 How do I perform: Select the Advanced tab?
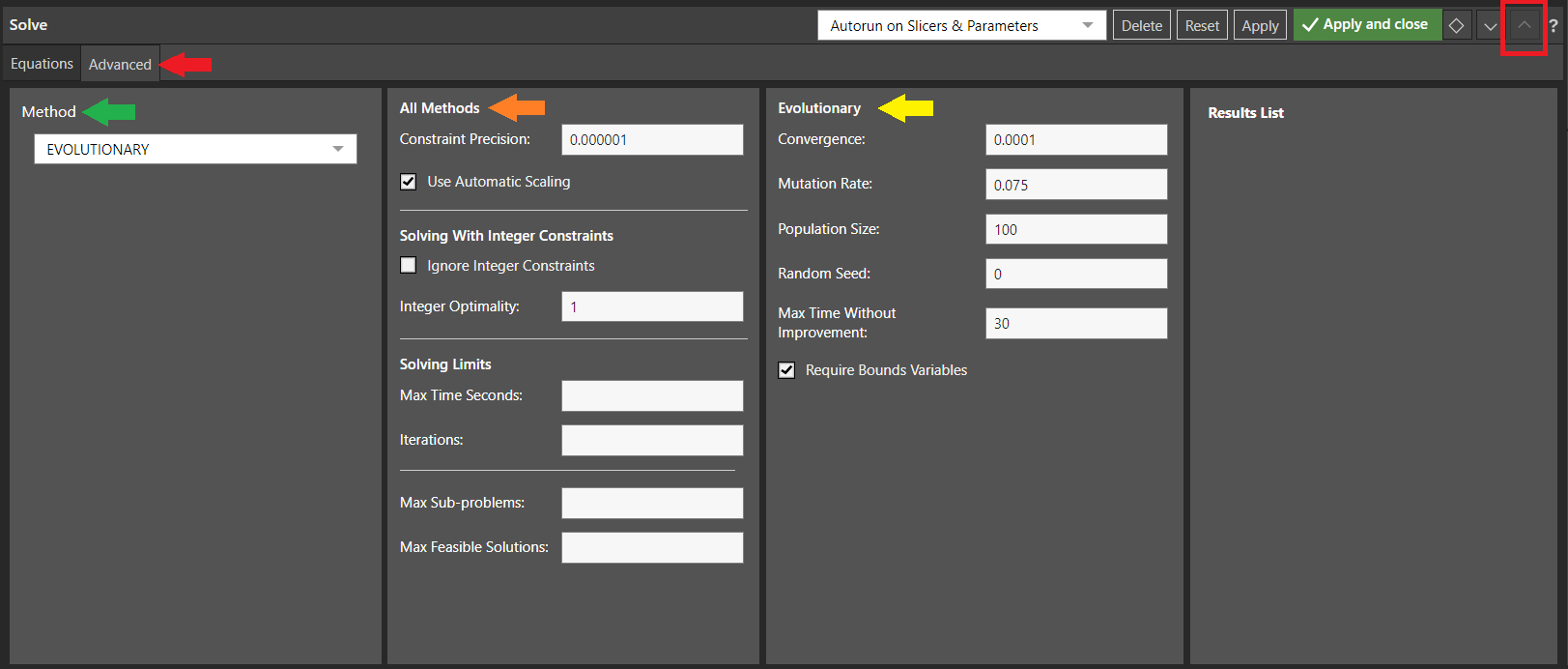tap(120, 65)
